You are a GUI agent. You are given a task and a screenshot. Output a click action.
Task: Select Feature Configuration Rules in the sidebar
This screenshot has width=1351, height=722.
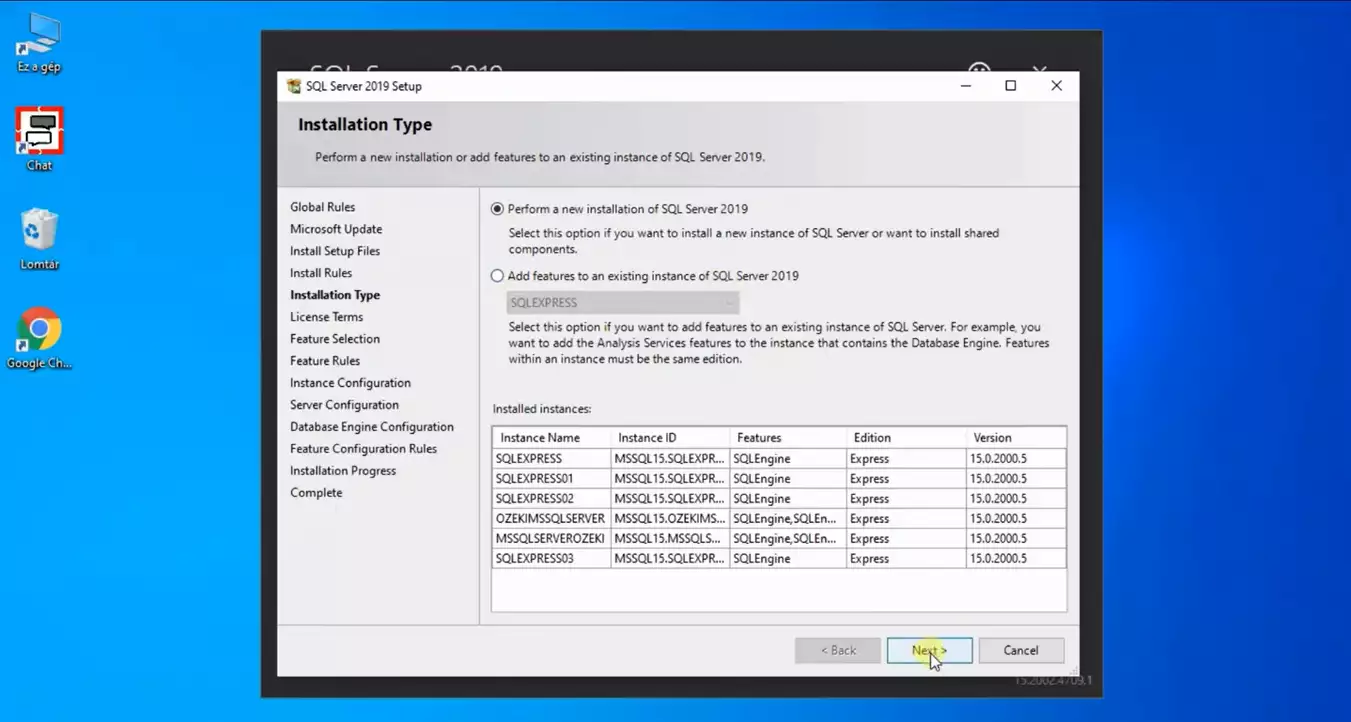(363, 449)
